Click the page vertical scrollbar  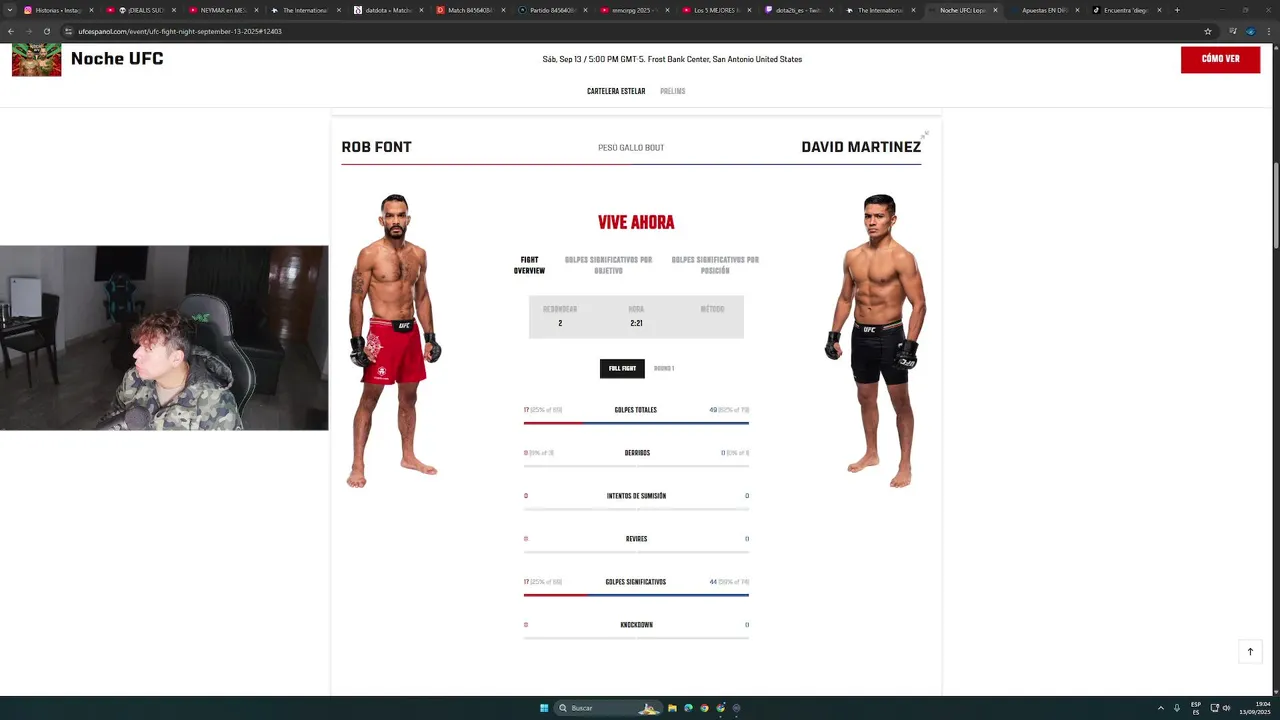[1275, 205]
